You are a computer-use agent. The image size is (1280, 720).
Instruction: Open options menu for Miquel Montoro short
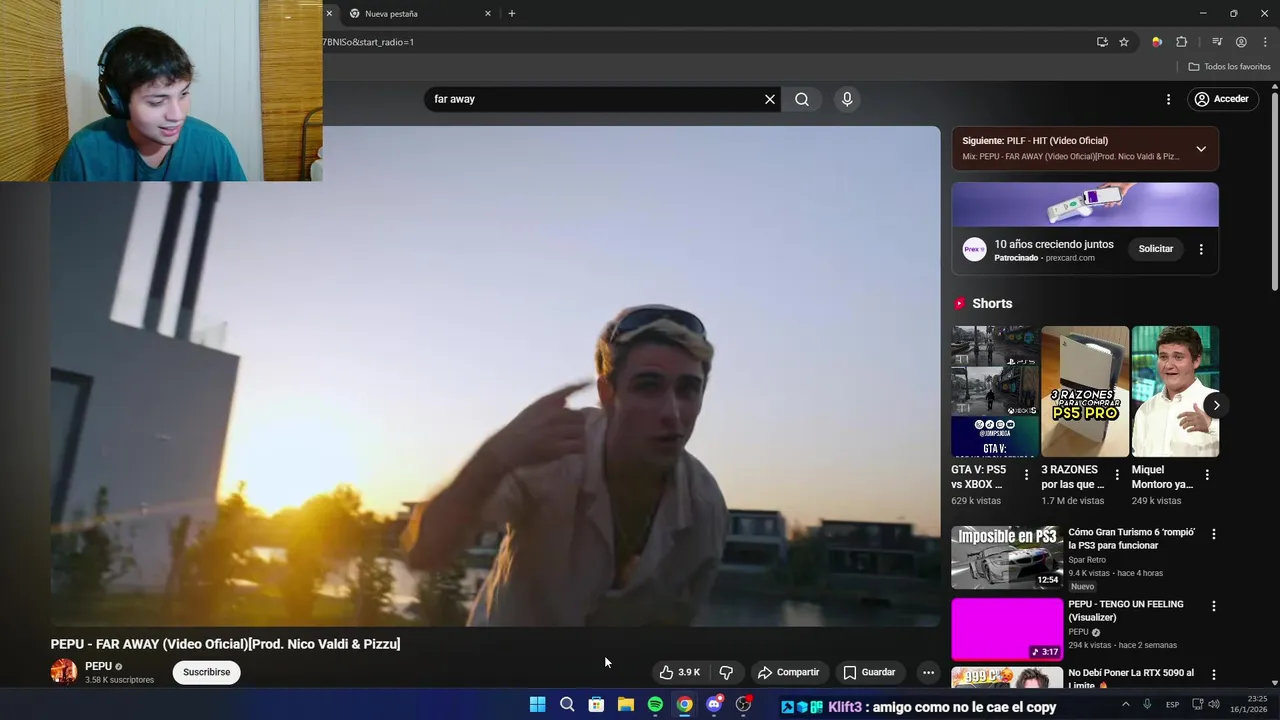pyautogui.click(x=1207, y=475)
